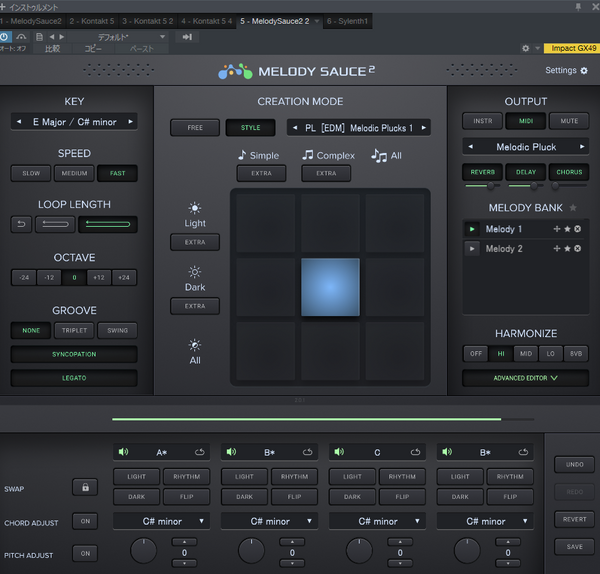Click the UNDO button
The width and height of the screenshot is (600, 574).
pyautogui.click(x=574, y=465)
